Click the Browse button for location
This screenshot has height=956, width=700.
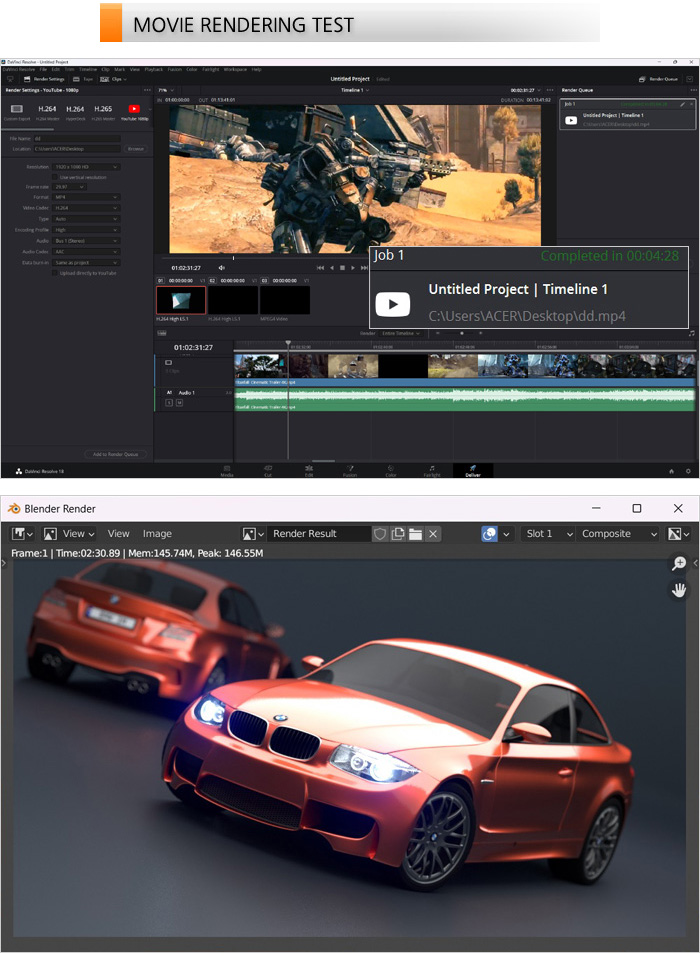(x=135, y=149)
